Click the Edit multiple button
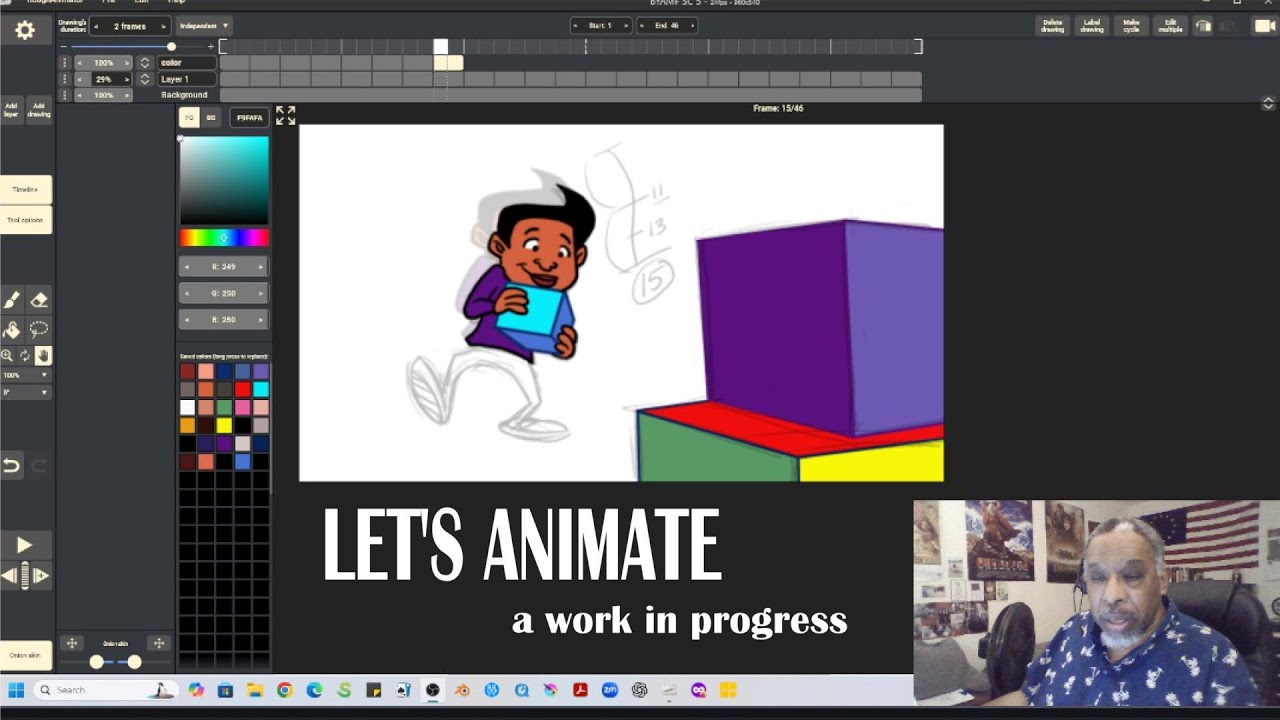 pyautogui.click(x=1170, y=26)
